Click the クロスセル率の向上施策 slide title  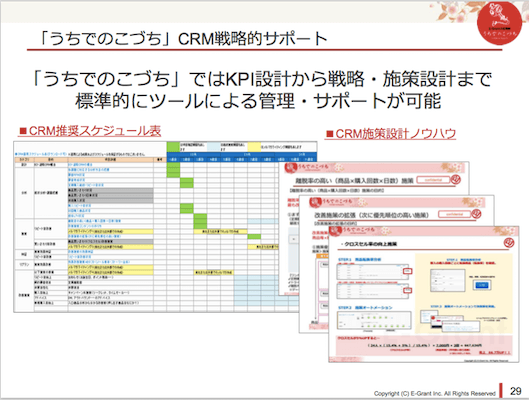(369, 244)
